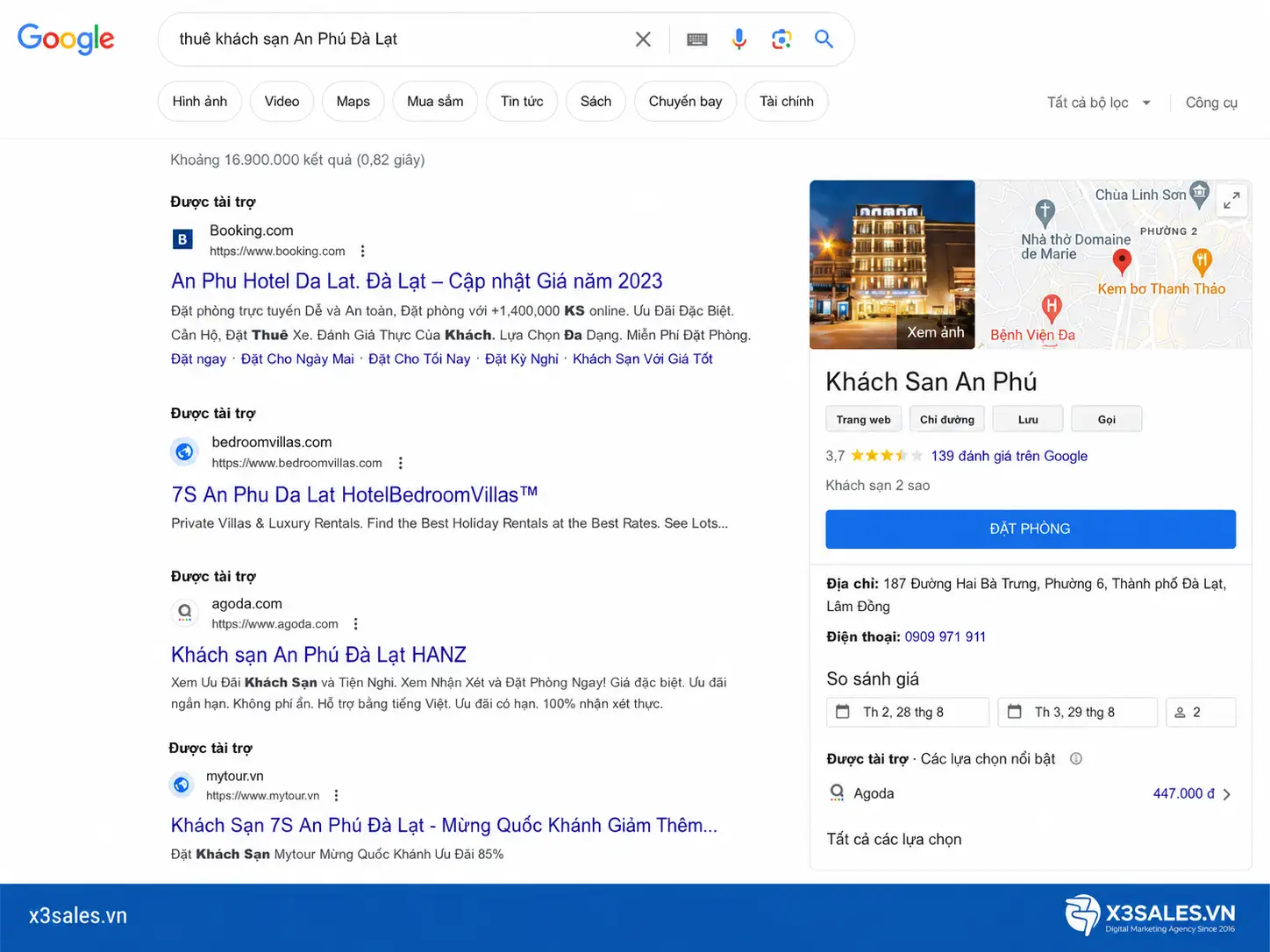This screenshot has height=952, width=1270.
Task: Open the Tất cả bộ lọc dropdown
Action: (x=1098, y=103)
